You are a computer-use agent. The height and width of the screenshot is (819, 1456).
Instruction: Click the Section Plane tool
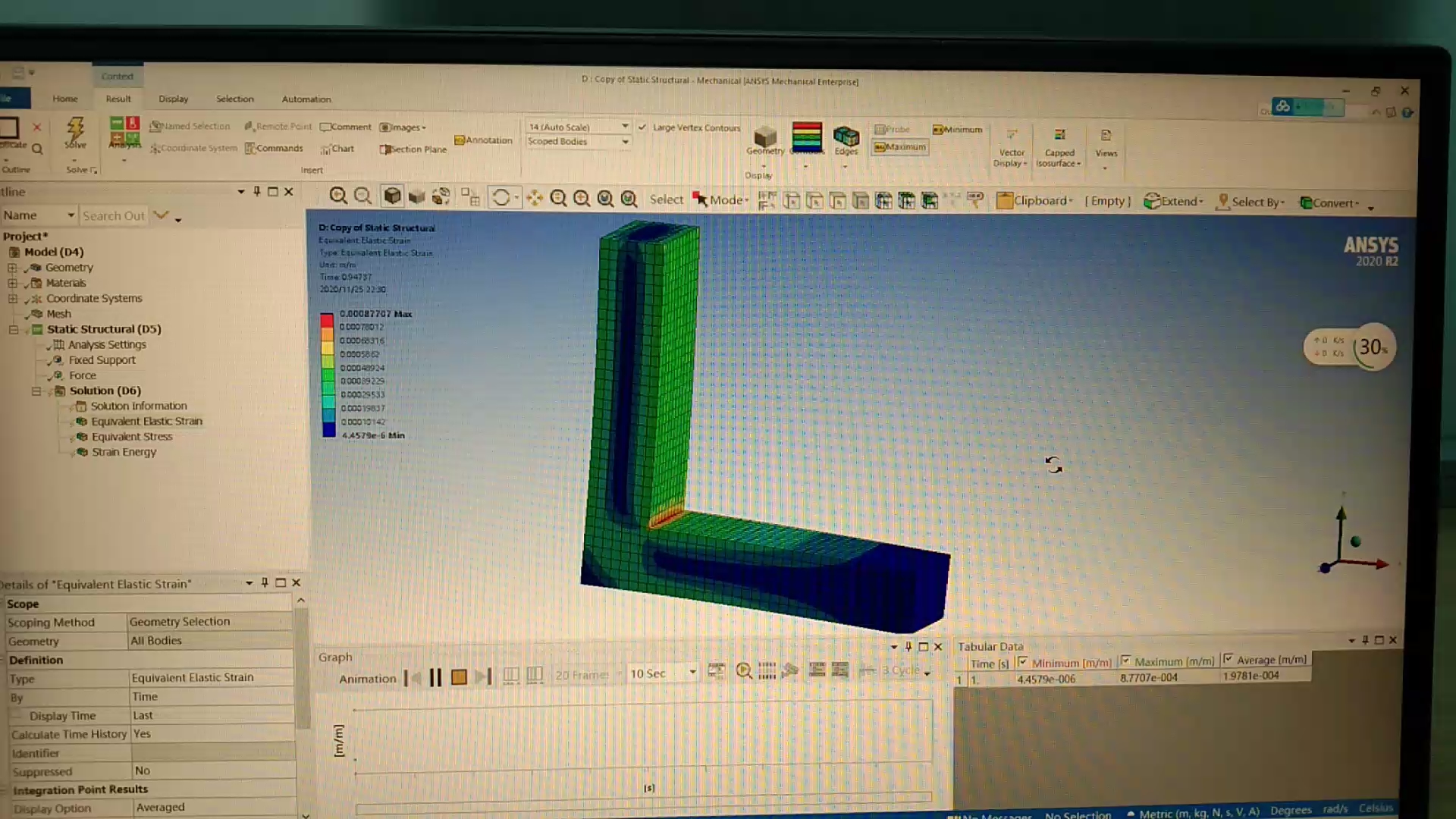pyautogui.click(x=413, y=149)
